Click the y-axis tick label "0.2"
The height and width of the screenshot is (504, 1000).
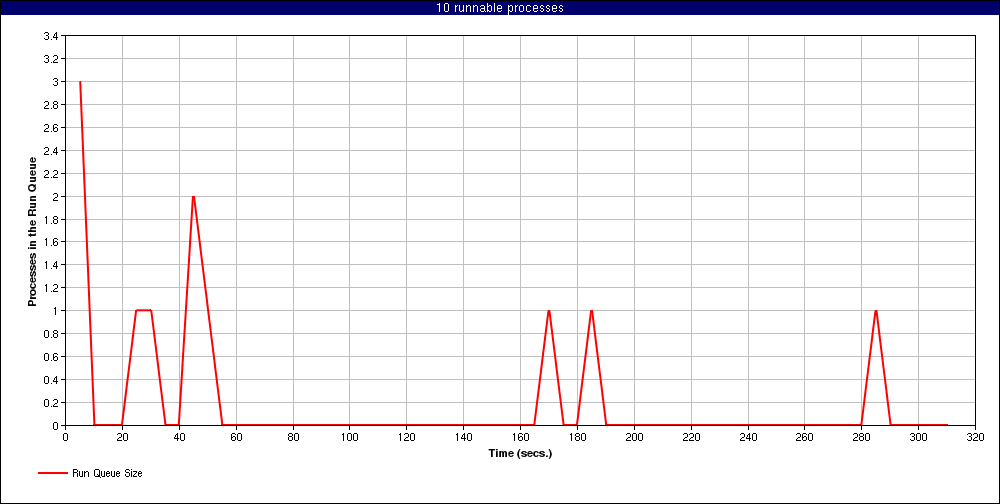coord(51,402)
